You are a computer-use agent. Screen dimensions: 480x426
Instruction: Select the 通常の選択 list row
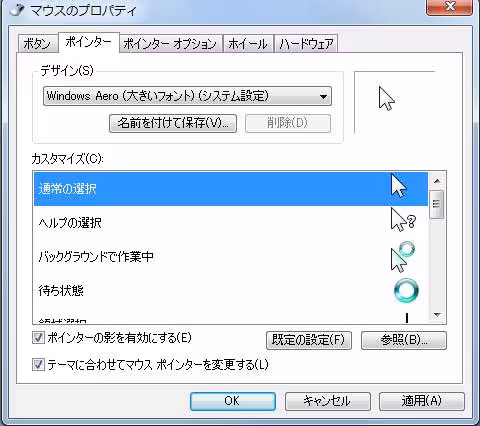(231, 189)
